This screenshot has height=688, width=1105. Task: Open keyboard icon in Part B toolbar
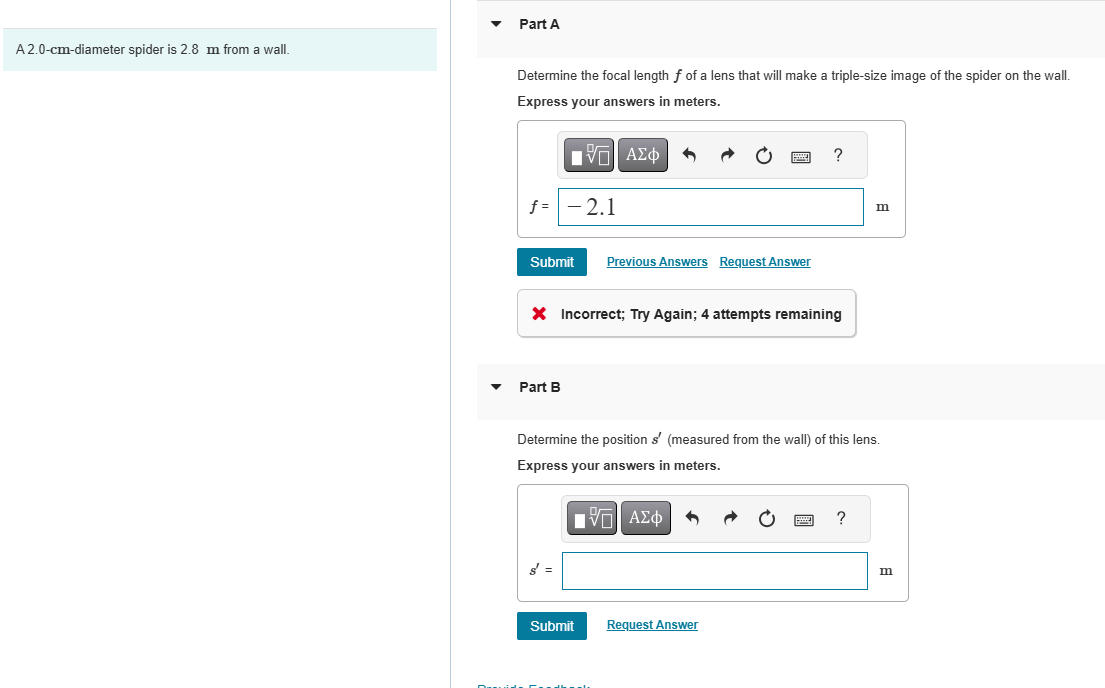803,518
